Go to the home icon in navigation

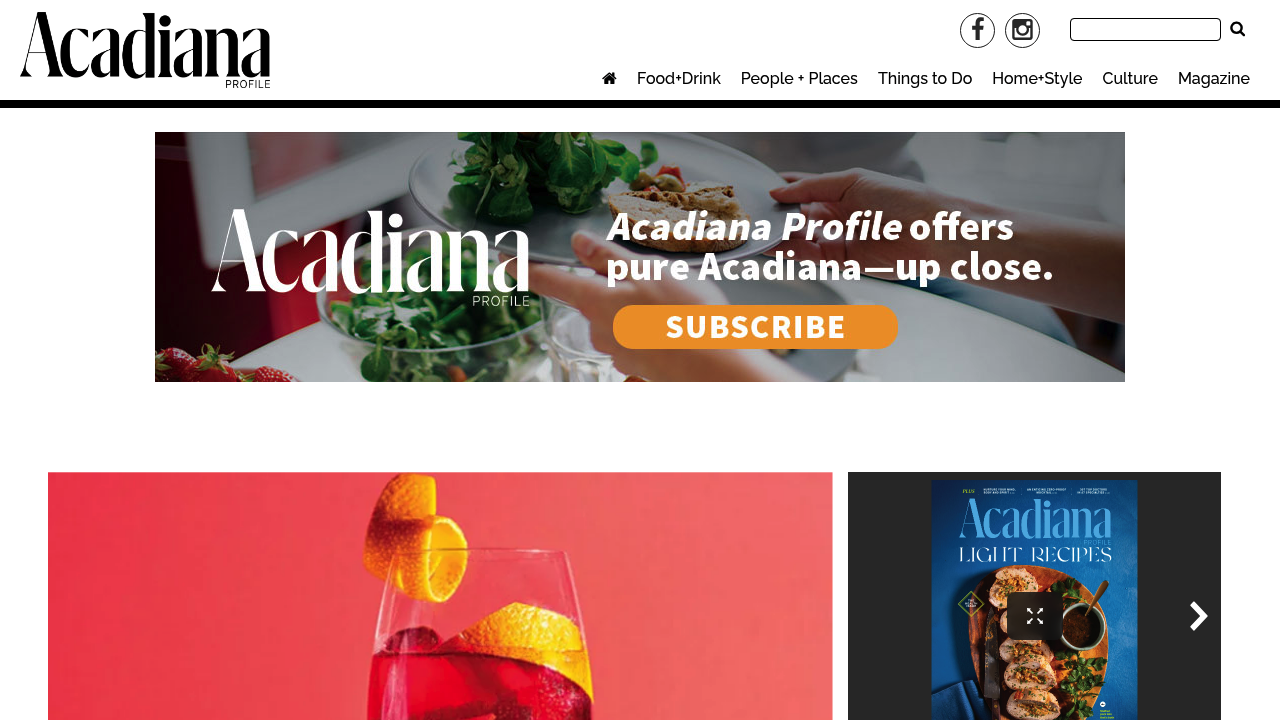[x=609, y=78]
